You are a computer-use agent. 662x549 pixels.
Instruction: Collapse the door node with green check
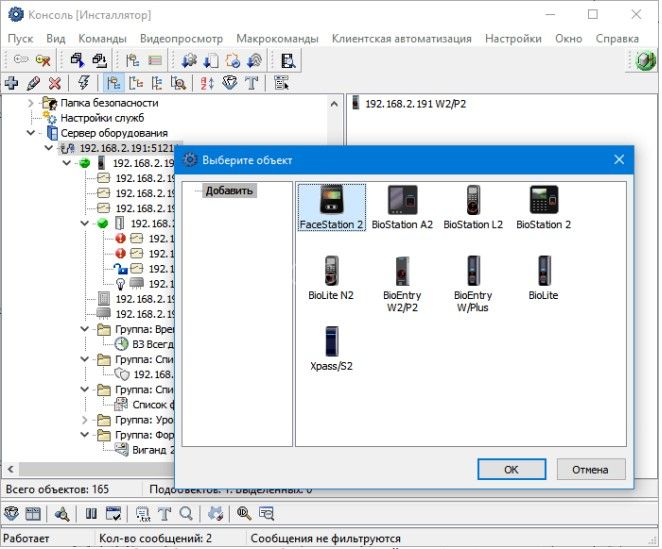click(84, 223)
